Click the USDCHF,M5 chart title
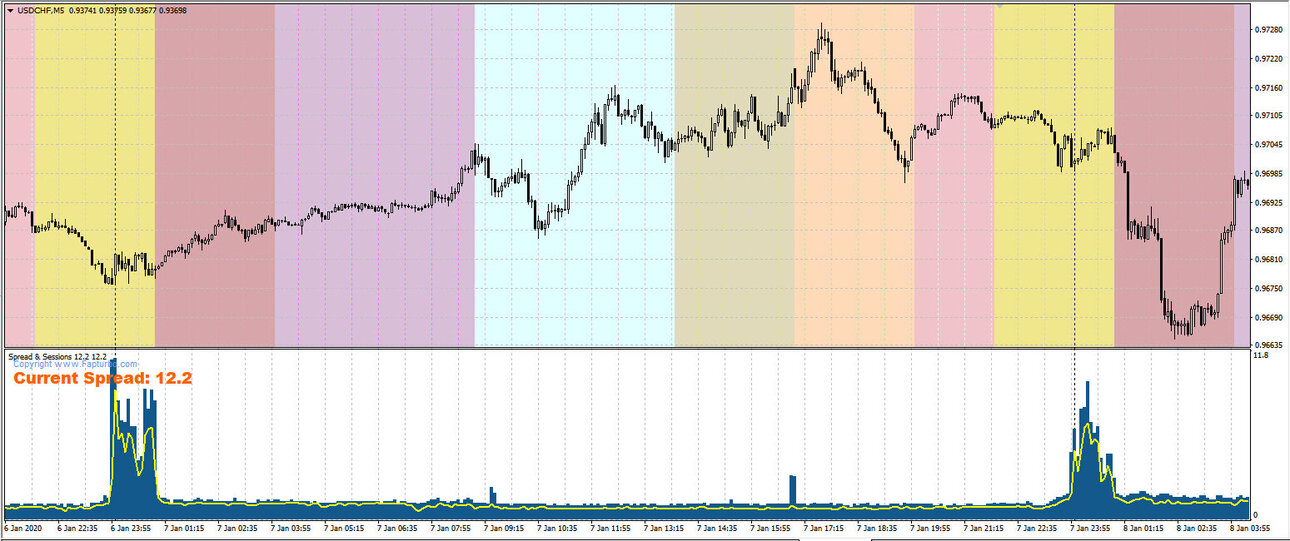Viewport: 1290px width, 541px height. coord(40,10)
